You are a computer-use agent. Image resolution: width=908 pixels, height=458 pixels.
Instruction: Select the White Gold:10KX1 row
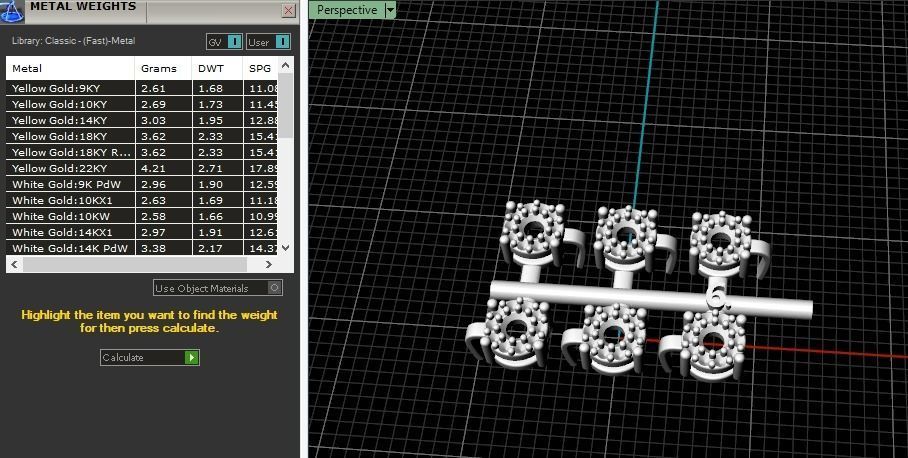[142, 200]
